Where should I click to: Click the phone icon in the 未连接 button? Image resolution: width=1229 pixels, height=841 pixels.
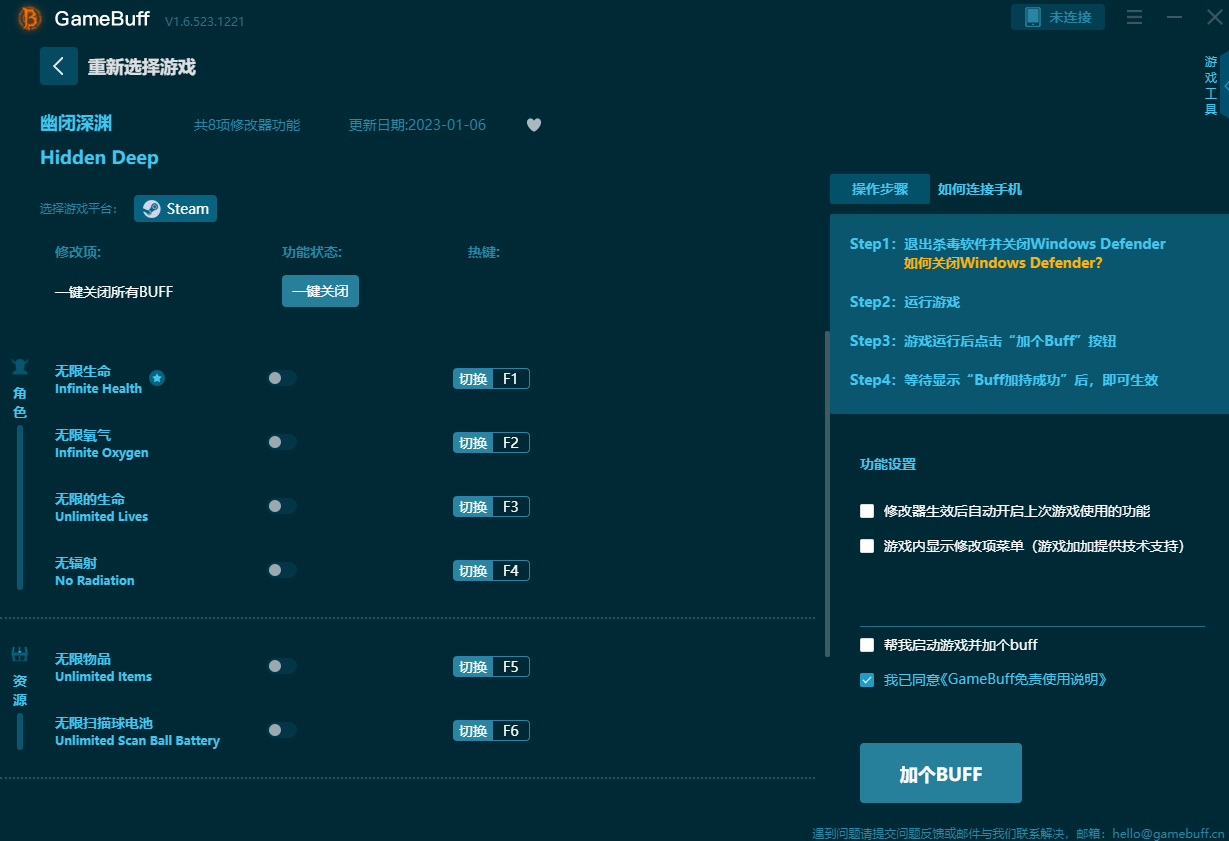(1032, 17)
